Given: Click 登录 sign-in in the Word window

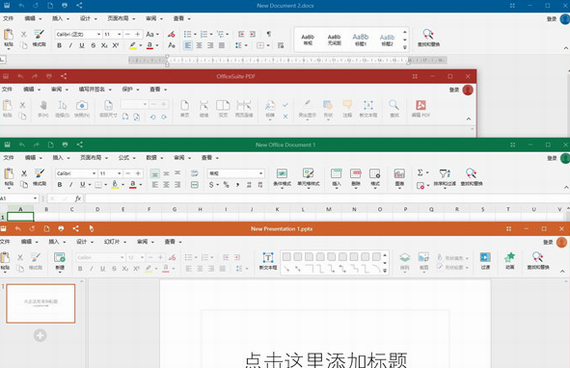Looking at the screenshot, I should tap(551, 19).
